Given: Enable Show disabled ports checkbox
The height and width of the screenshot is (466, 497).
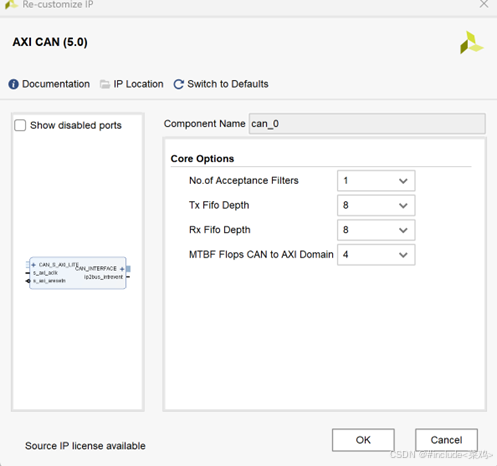Looking at the screenshot, I should tap(20, 125).
